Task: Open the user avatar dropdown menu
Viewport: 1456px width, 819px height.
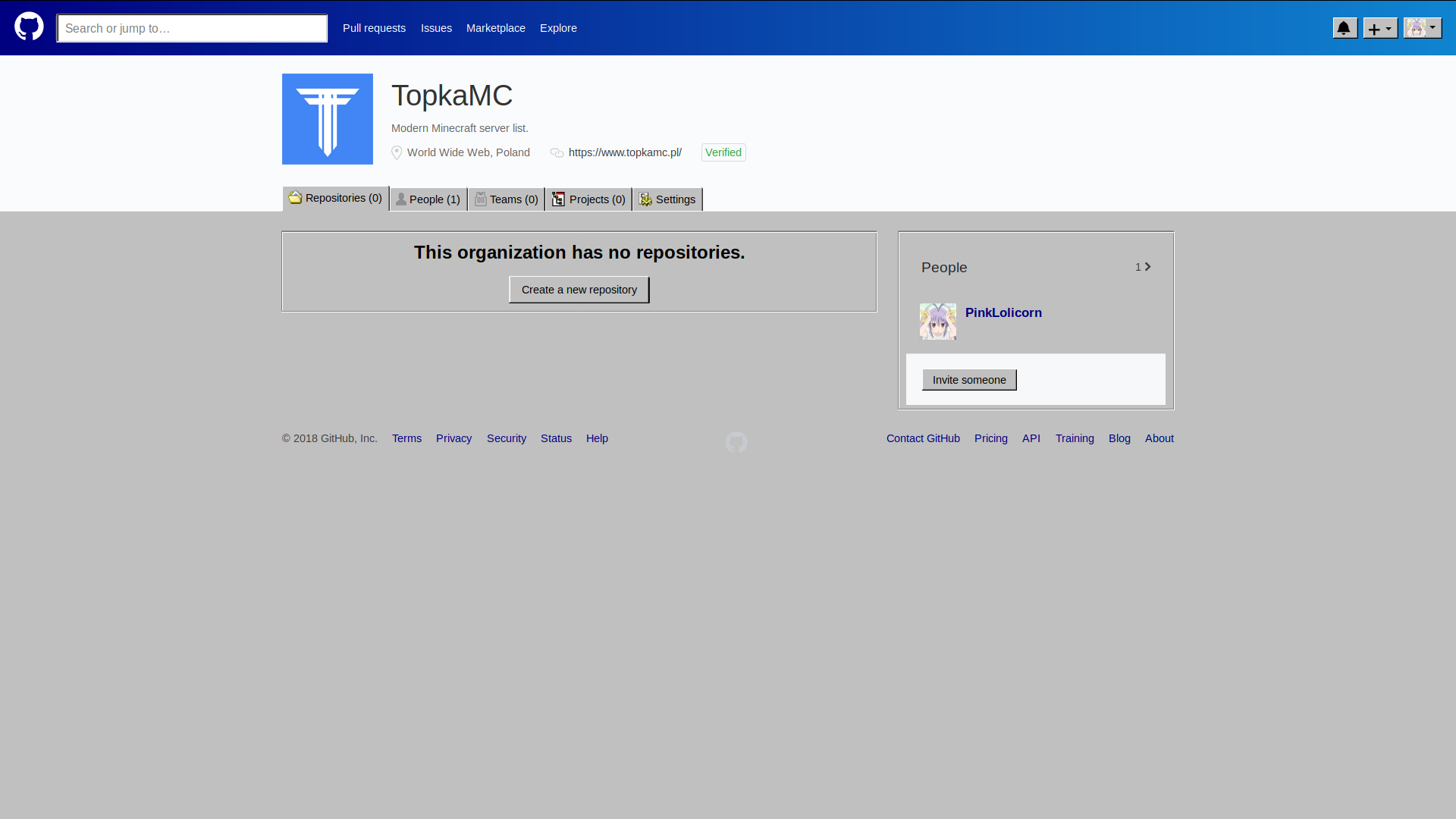Action: pyautogui.click(x=1422, y=28)
